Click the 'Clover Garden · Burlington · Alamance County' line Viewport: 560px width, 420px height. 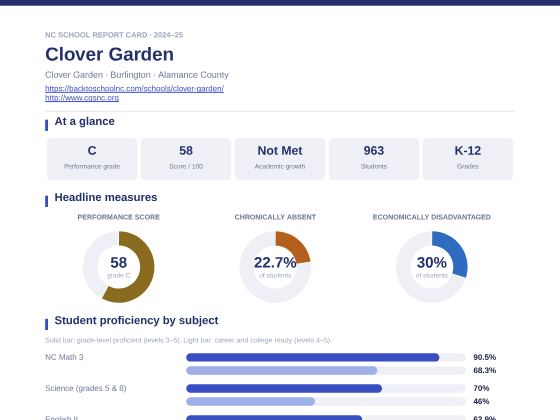[x=137, y=75]
